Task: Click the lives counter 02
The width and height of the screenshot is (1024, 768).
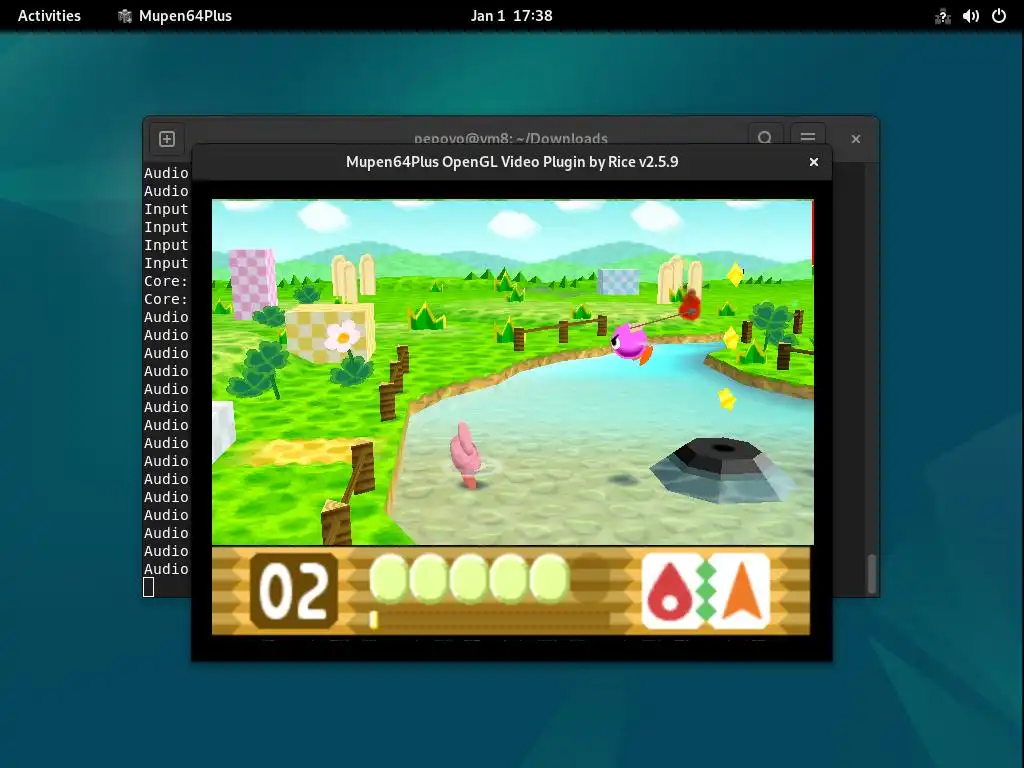Action: [294, 591]
